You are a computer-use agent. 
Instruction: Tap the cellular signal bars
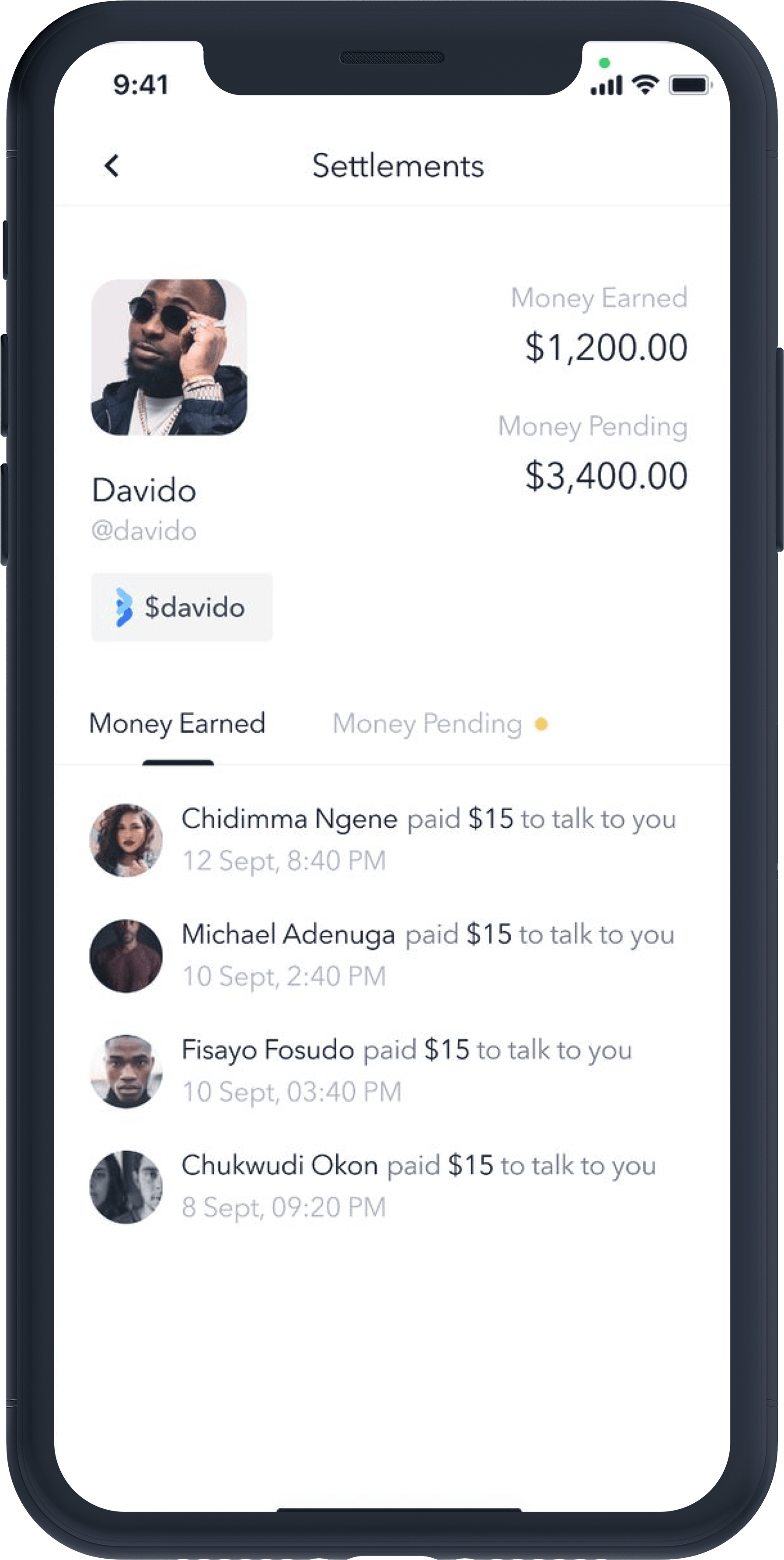[606, 85]
